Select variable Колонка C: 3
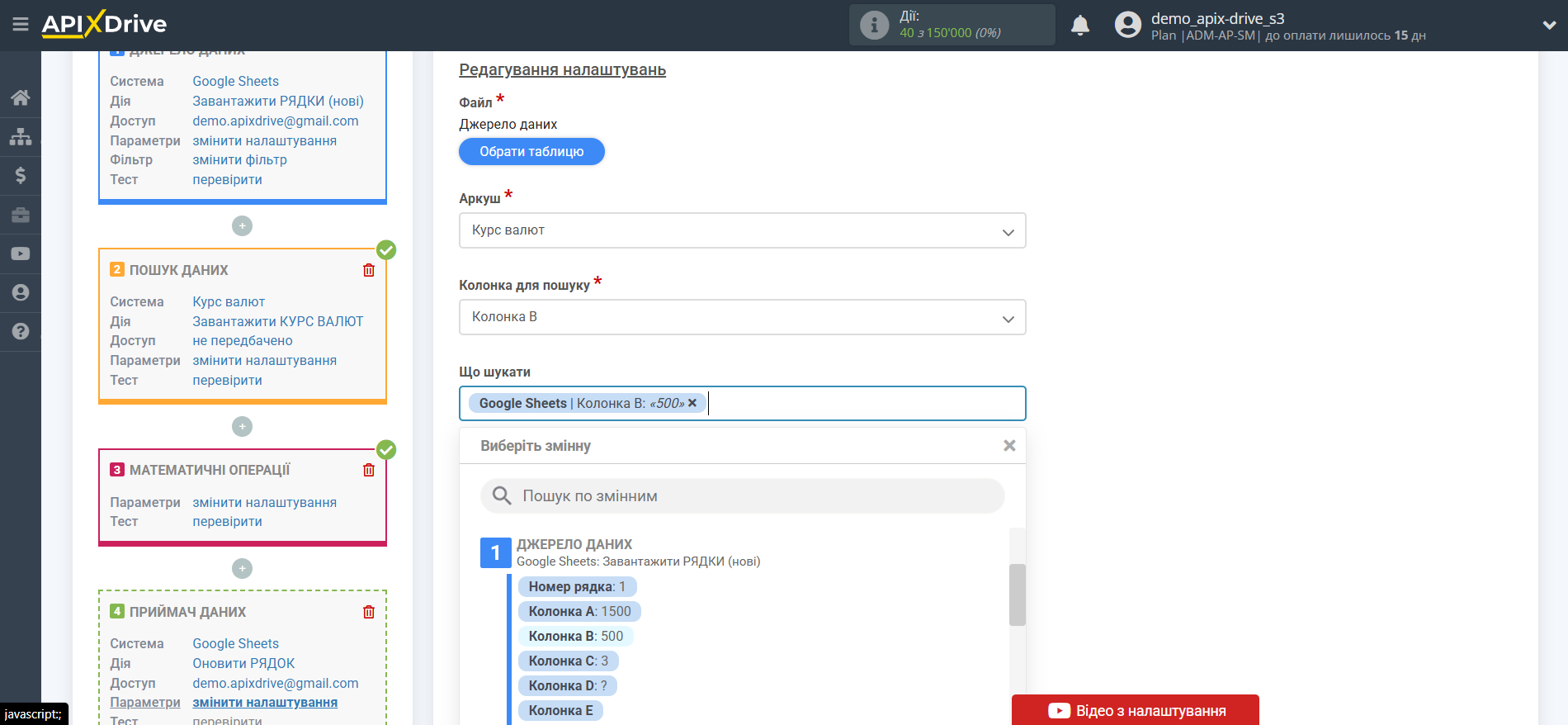 tap(568, 661)
